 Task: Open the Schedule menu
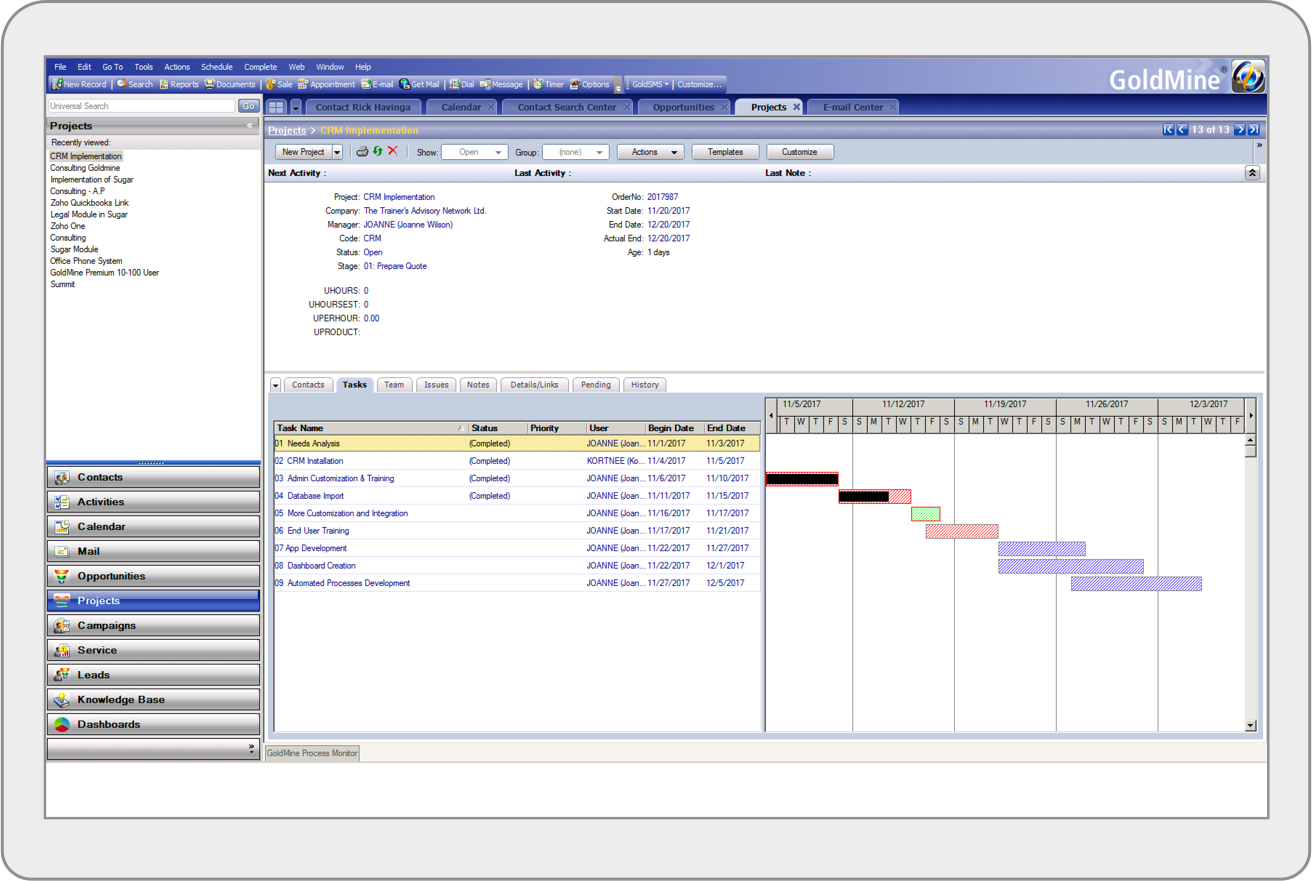pyautogui.click(x=216, y=67)
